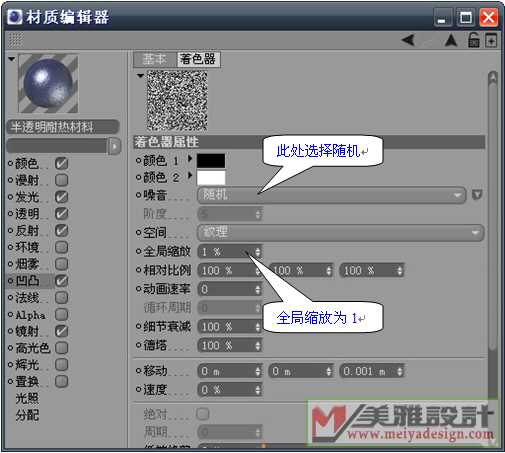Toggle the lock icon in toolbar
Image resolution: width=505 pixels, height=453 pixels.
pos(473,40)
